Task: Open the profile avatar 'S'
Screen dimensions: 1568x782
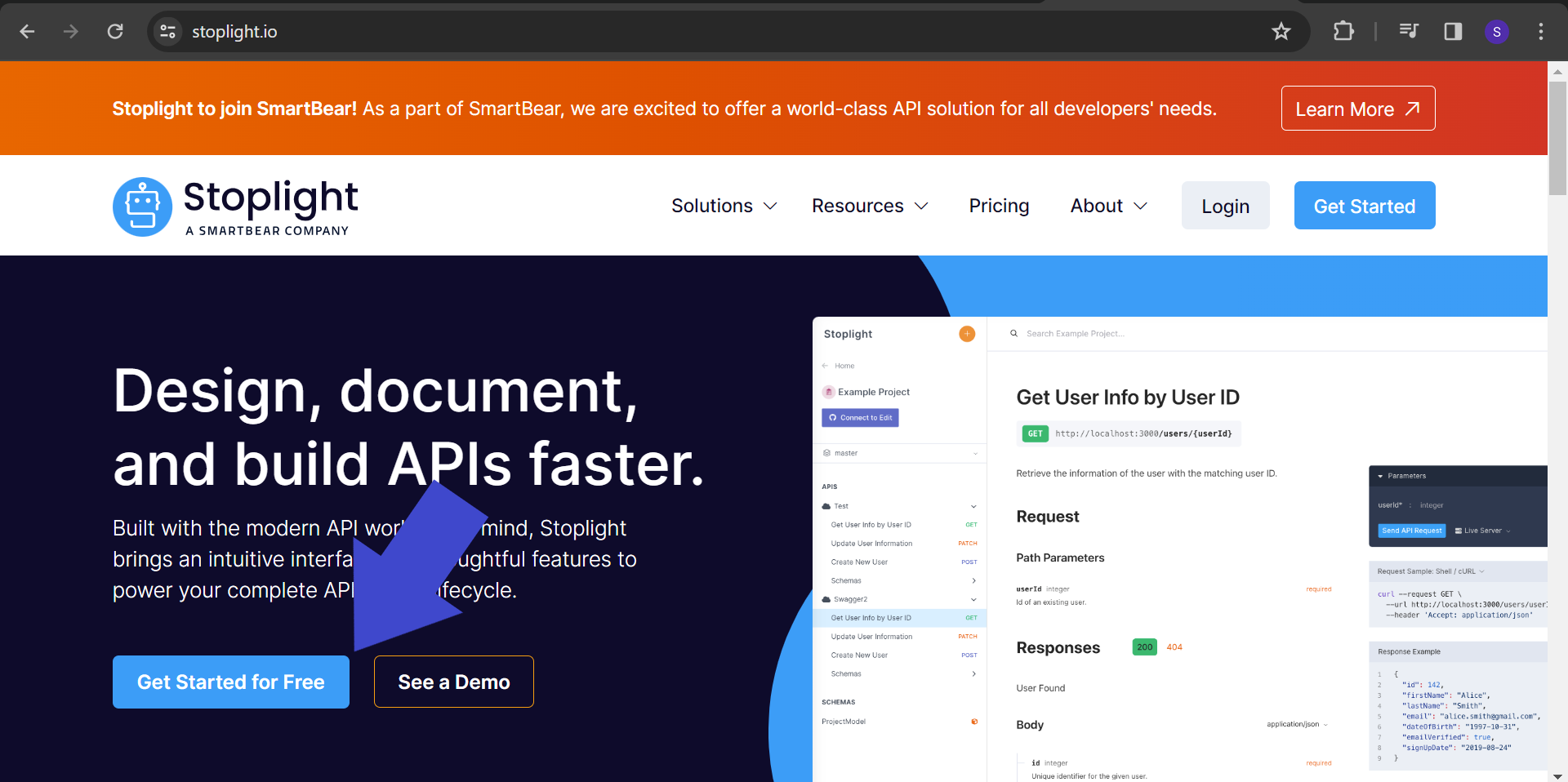Action: pos(1496,32)
